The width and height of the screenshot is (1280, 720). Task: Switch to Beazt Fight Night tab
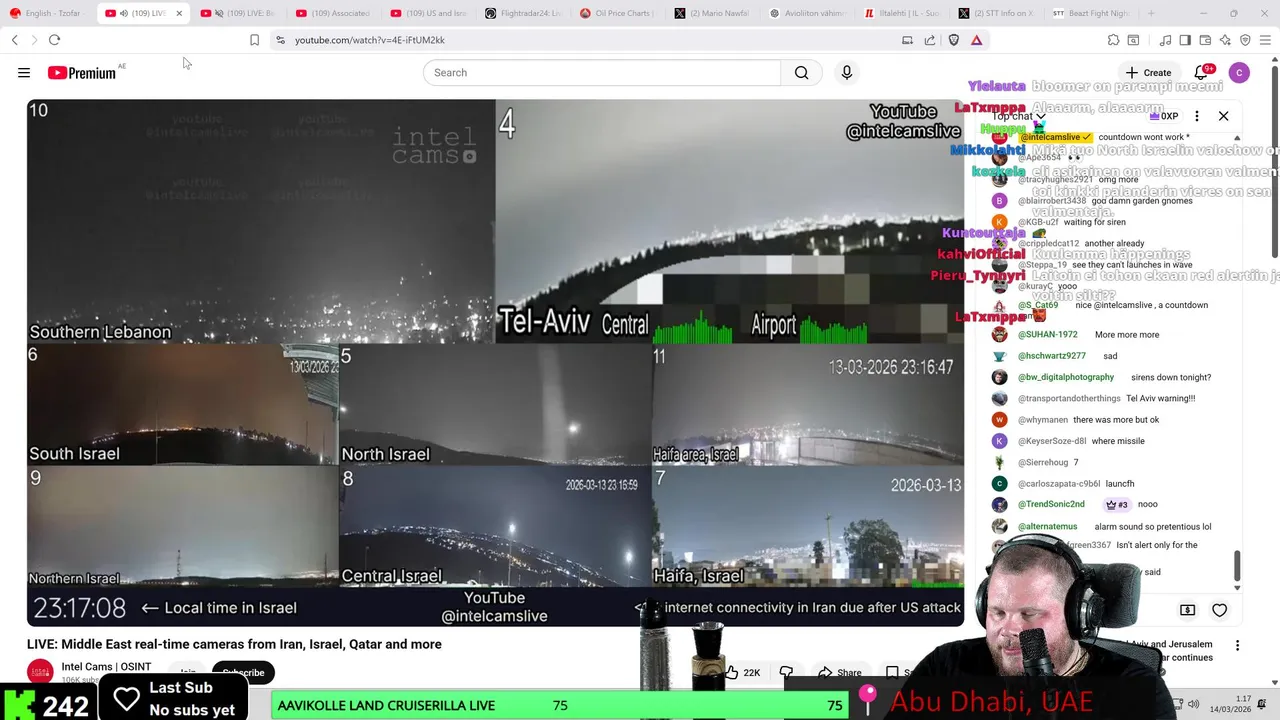(1092, 13)
